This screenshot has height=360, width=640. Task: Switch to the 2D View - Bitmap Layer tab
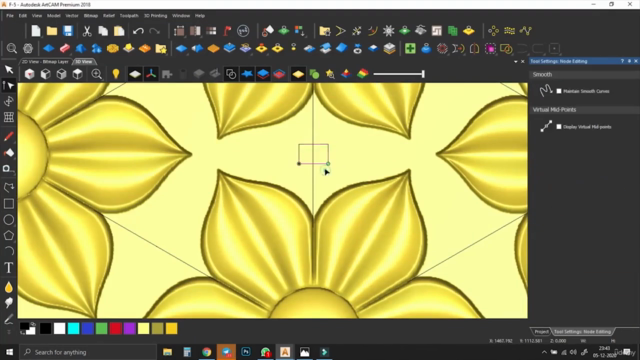pos(45,62)
